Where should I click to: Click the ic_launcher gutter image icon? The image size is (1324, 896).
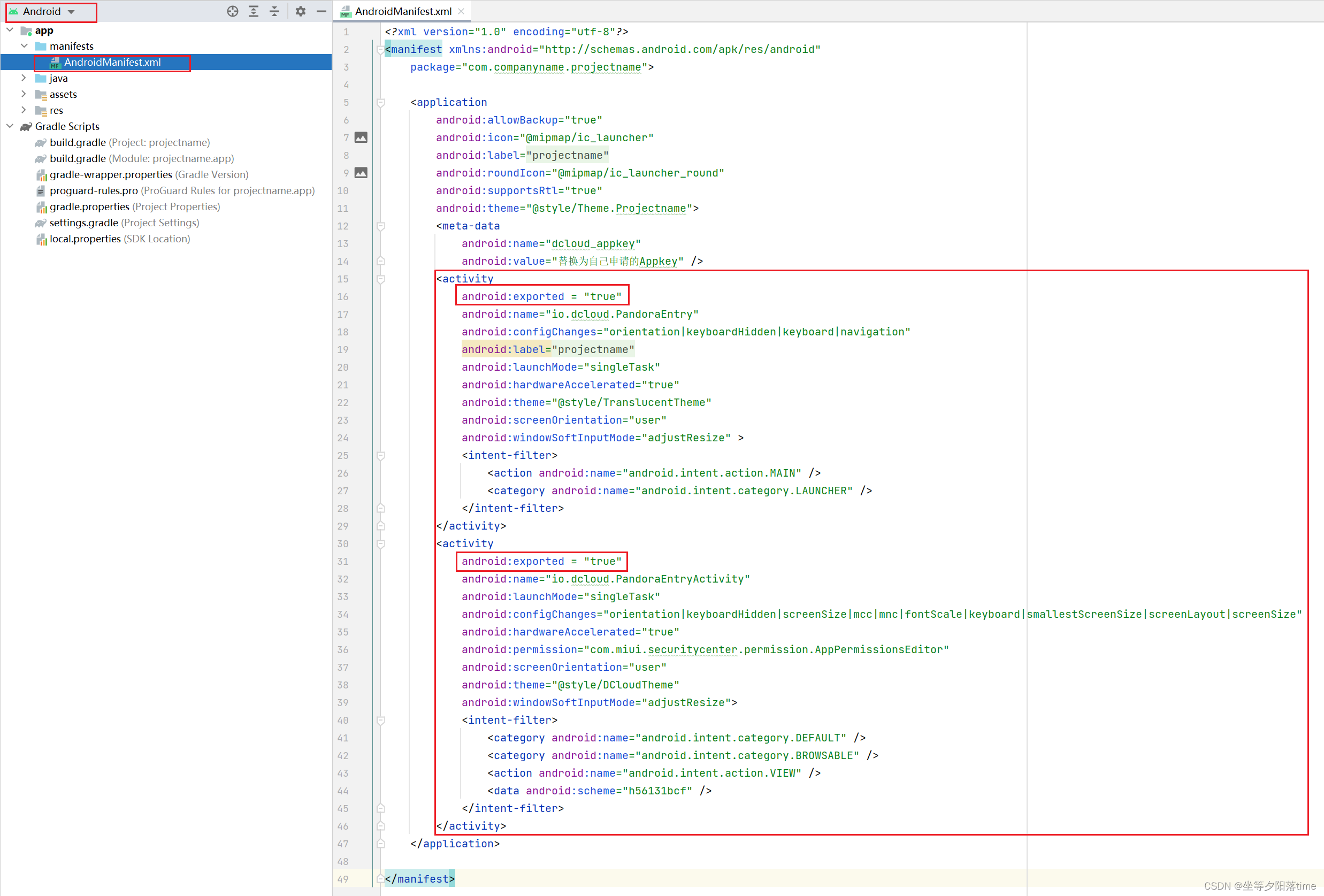point(361,137)
